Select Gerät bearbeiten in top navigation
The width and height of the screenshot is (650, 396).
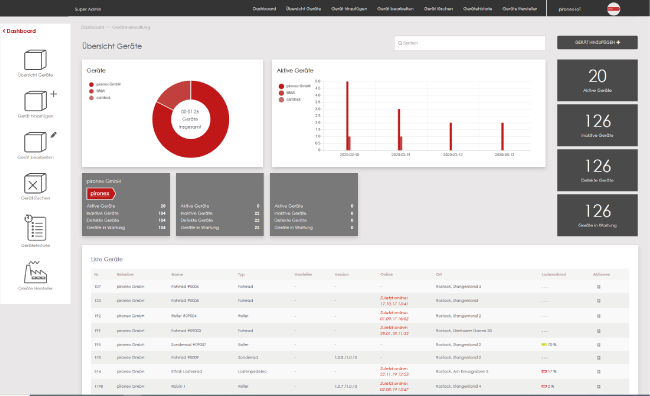coord(395,9)
